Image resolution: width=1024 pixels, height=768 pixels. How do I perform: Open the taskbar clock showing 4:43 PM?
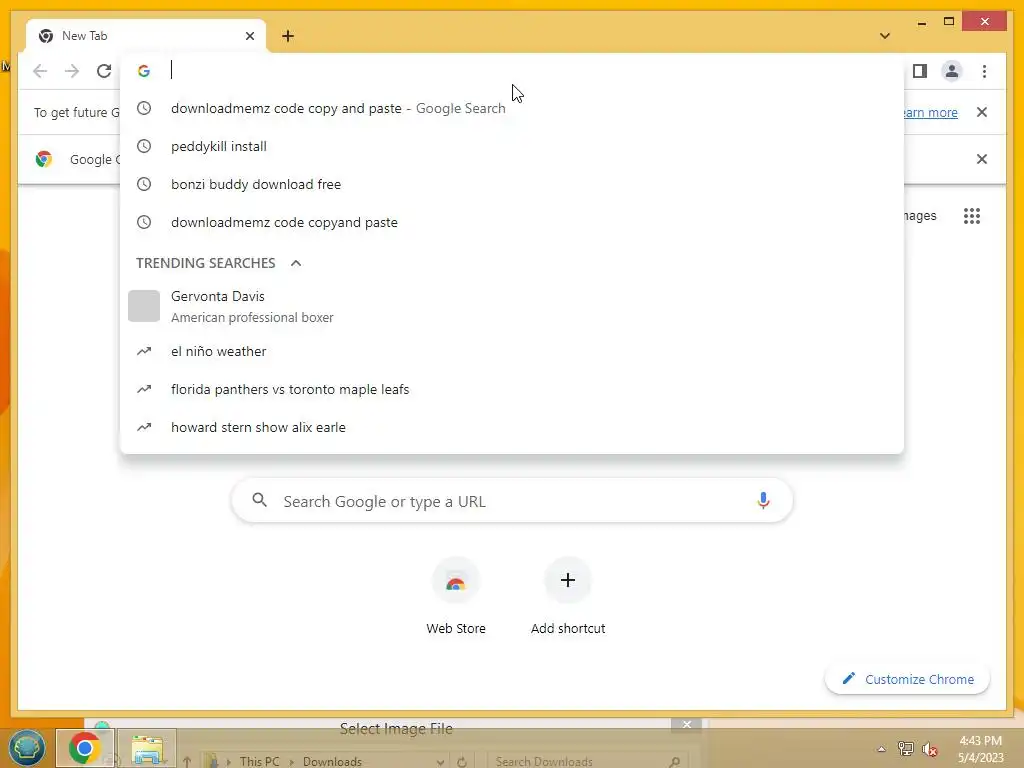980,749
